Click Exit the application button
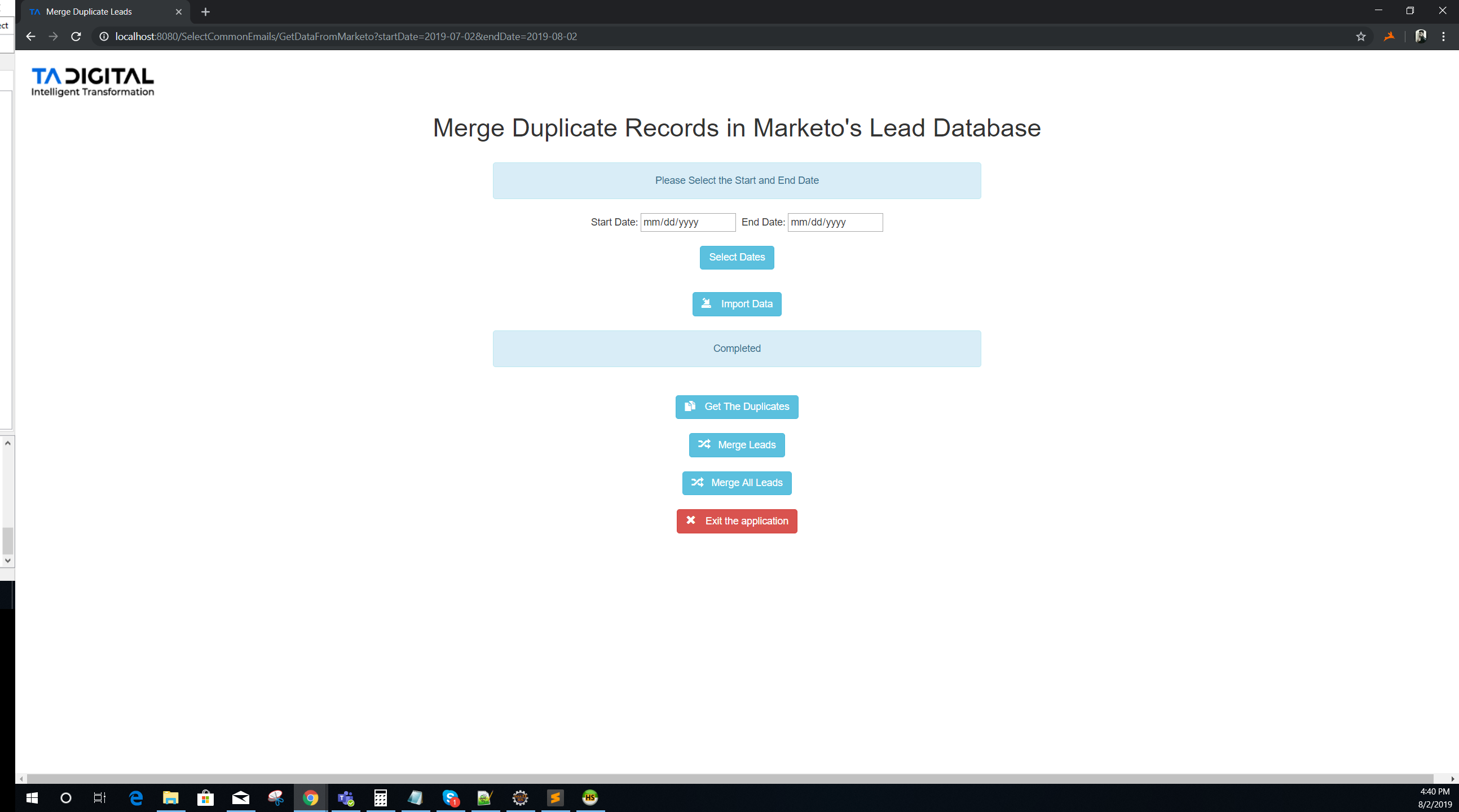Screen dimensions: 1459x812 point(737,521)
